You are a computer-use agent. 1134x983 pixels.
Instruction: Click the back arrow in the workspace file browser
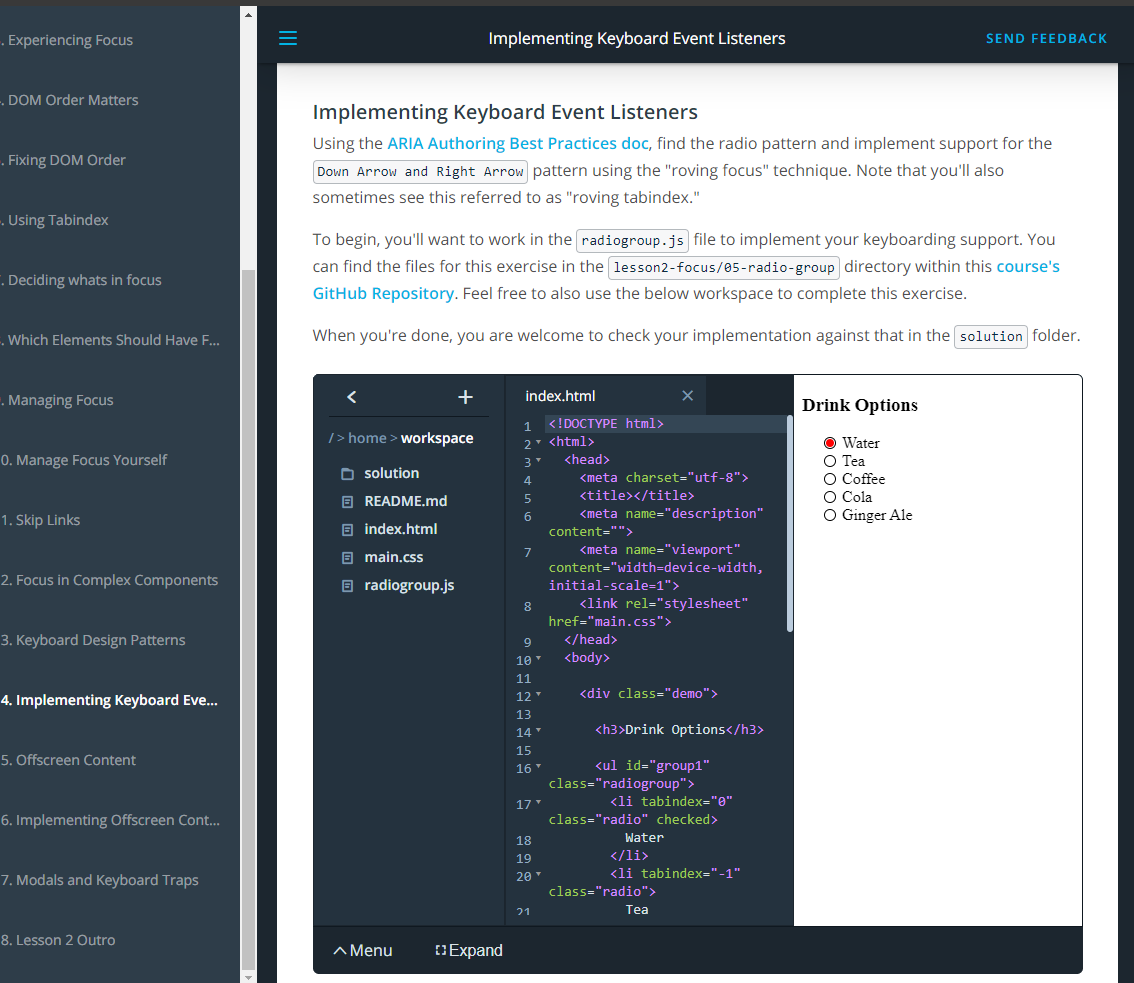[x=351, y=396]
